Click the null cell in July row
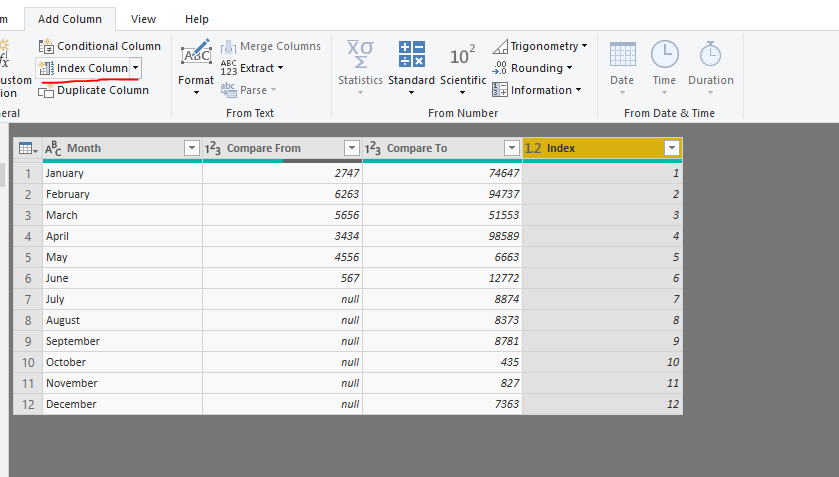Image resolution: width=839 pixels, height=477 pixels. pos(282,299)
